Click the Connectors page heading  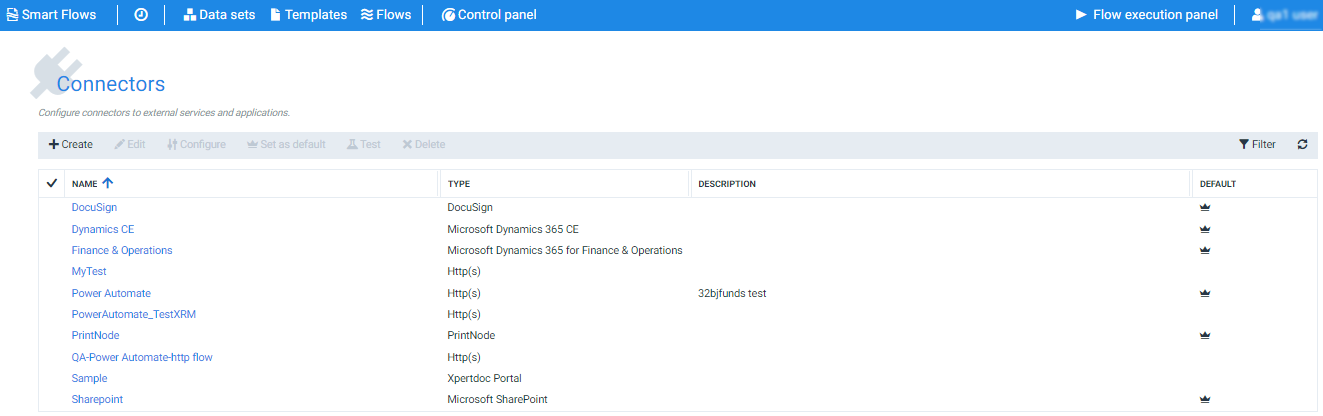[111, 84]
